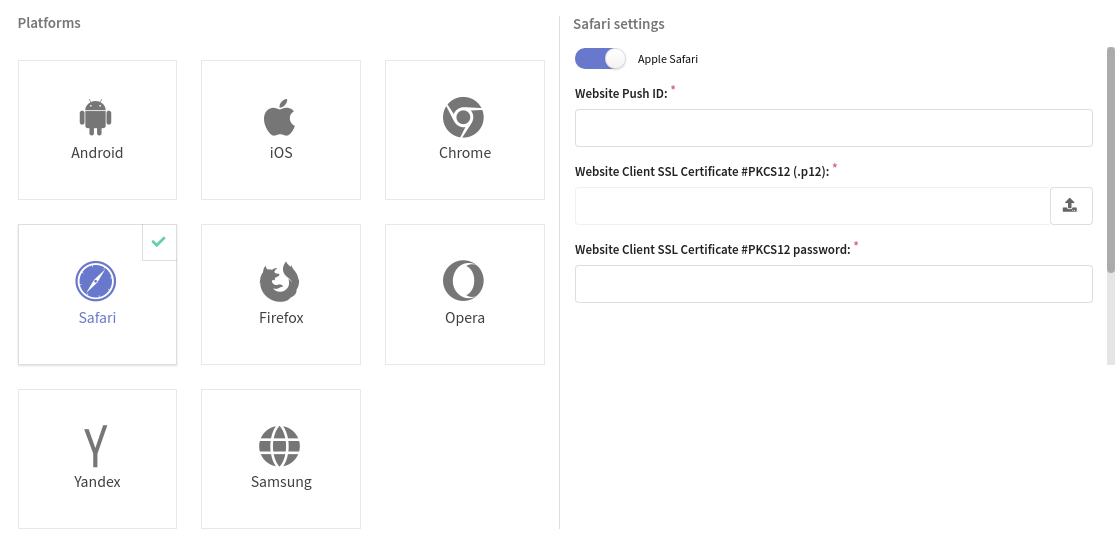The image size is (1120, 553).
Task: Click the Firefox platform label
Action: [281, 318]
